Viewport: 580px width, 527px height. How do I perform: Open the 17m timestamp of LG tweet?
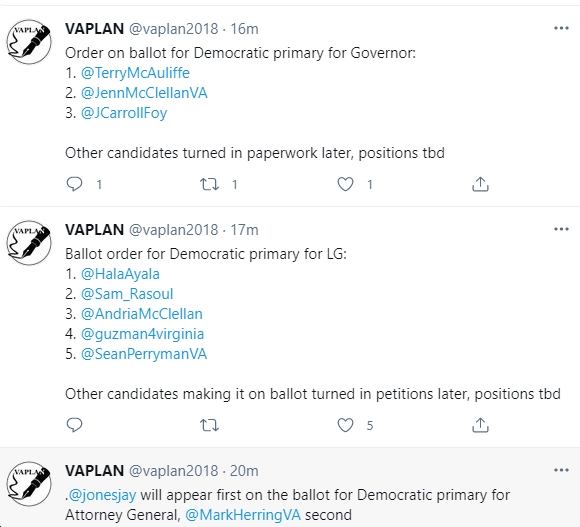point(244,230)
